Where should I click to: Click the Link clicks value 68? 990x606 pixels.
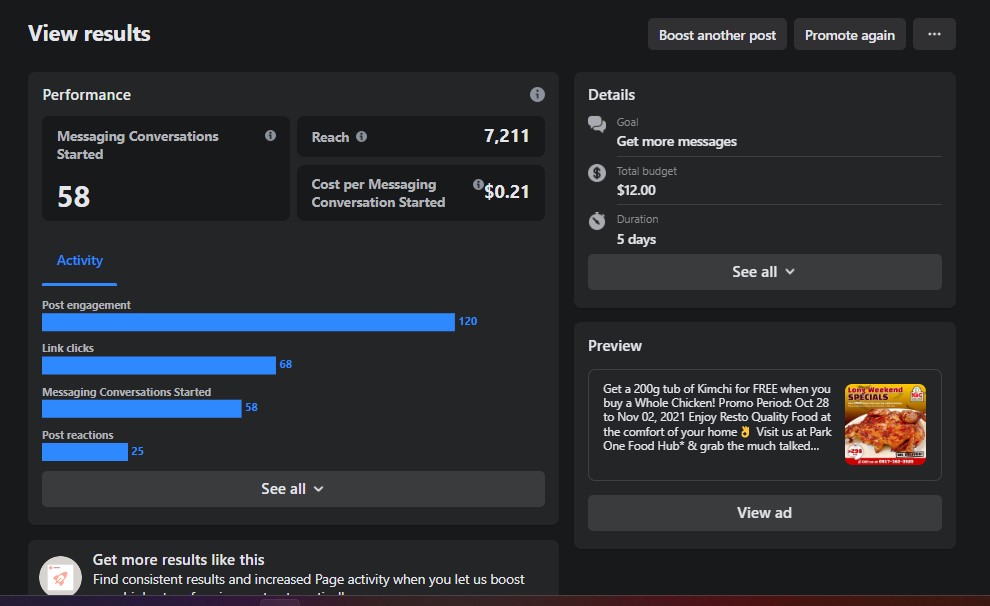(x=285, y=364)
